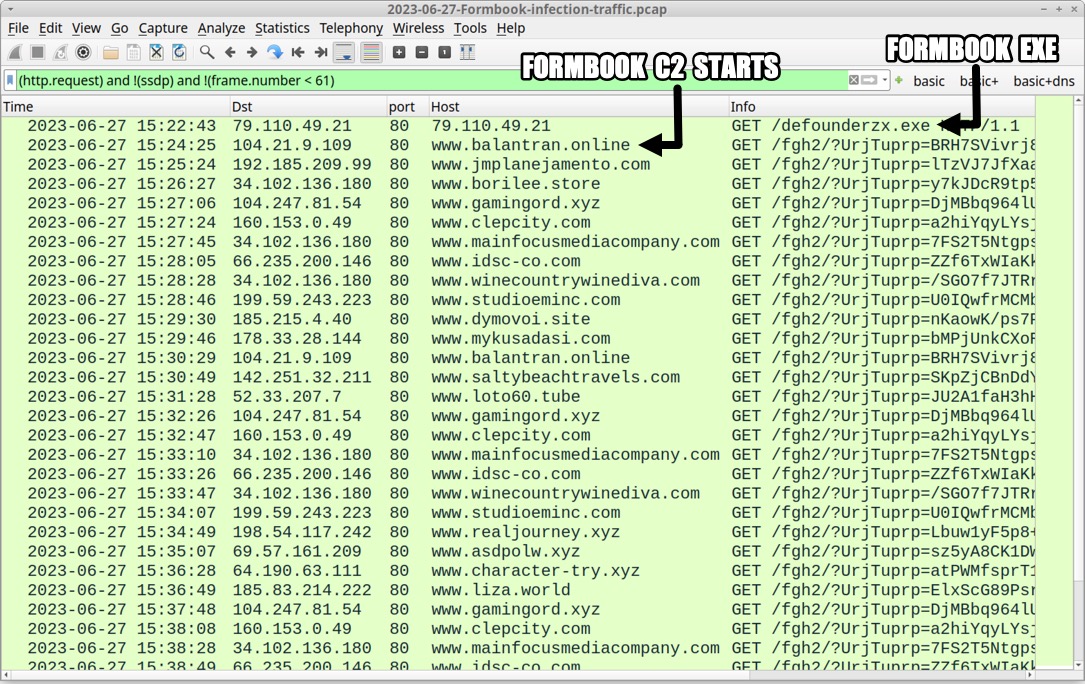Open the Go menu
This screenshot has width=1085, height=684.
pyautogui.click(x=120, y=28)
